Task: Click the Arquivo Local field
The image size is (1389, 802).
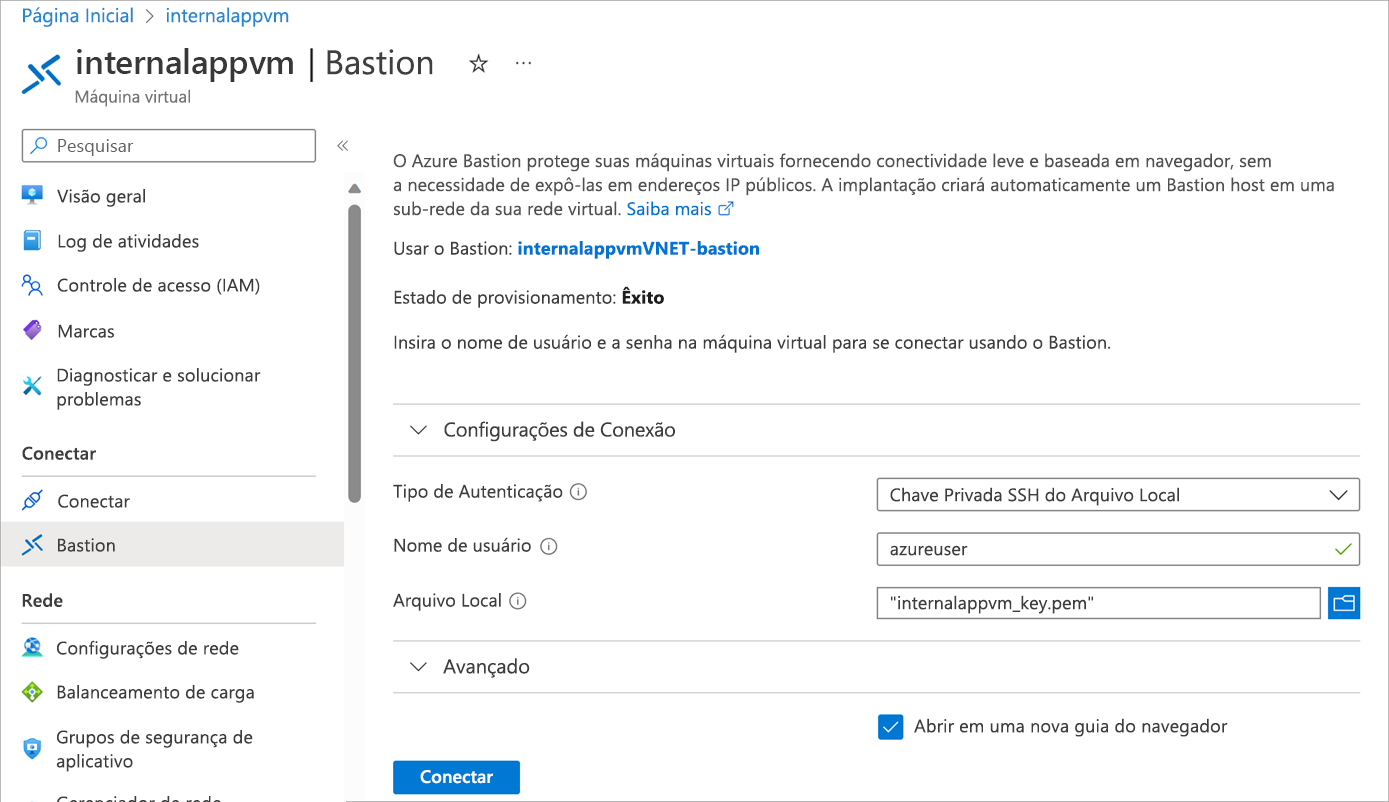Action: point(1099,603)
